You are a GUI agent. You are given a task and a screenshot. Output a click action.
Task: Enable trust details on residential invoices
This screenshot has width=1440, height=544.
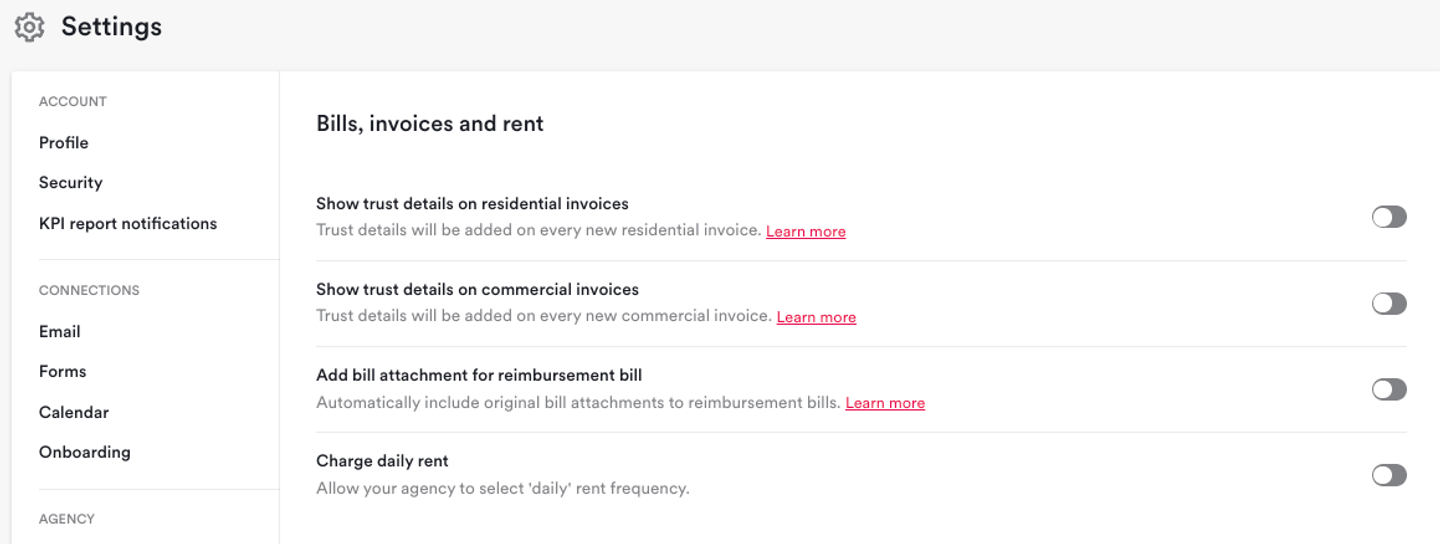point(1389,217)
